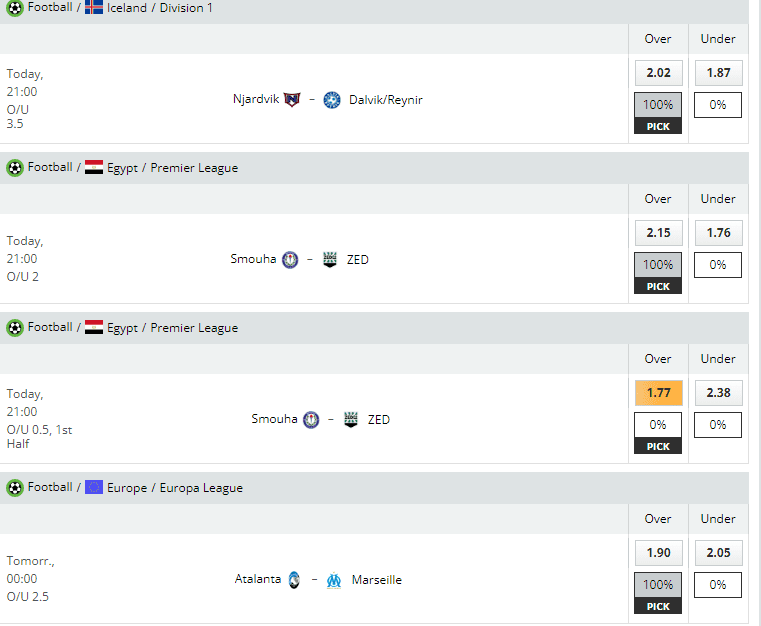Viewport: 761px width, 626px height.
Task: Click the Atalanta club badge icon
Action: [x=294, y=580]
